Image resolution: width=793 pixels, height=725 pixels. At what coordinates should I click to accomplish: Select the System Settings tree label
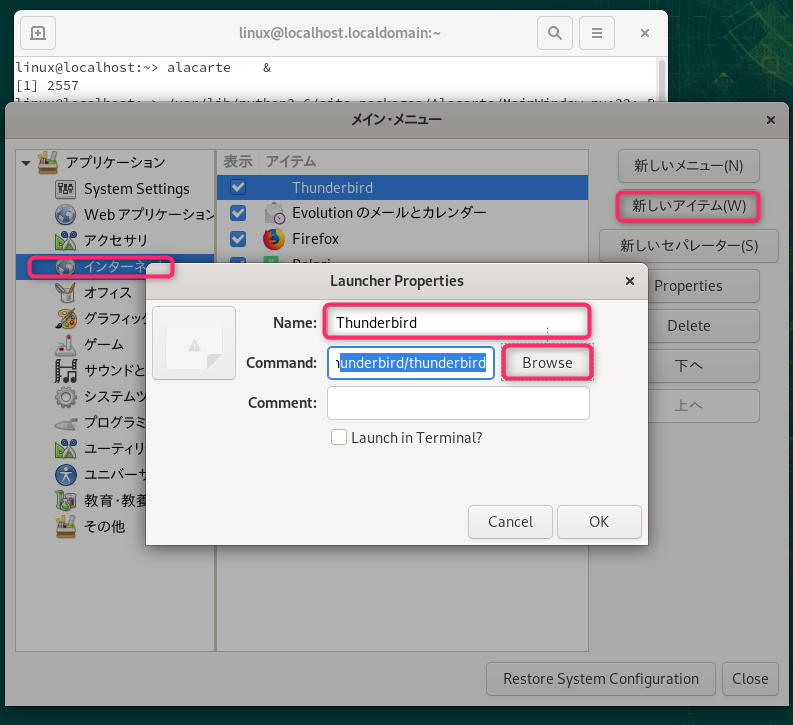click(x=137, y=189)
